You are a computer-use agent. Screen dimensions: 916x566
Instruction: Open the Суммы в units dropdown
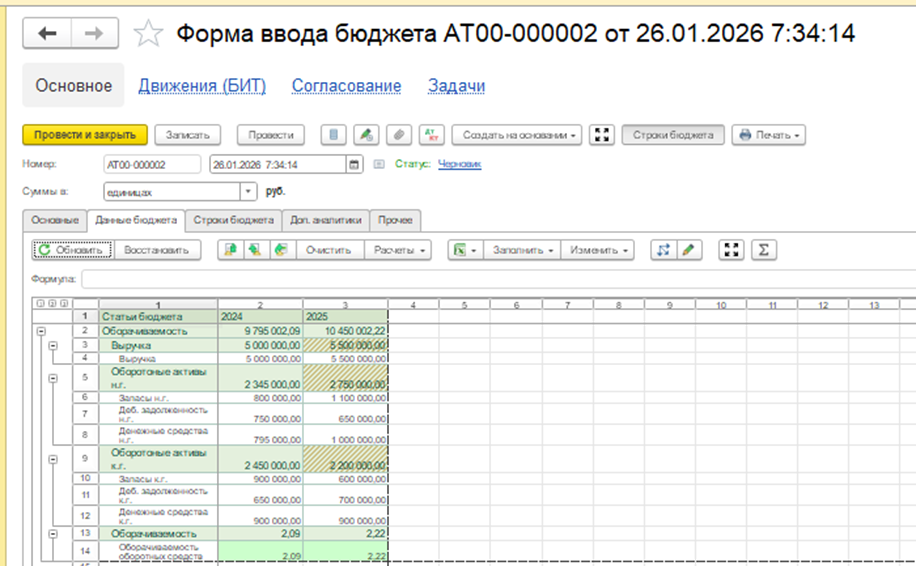[x=248, y=191]
